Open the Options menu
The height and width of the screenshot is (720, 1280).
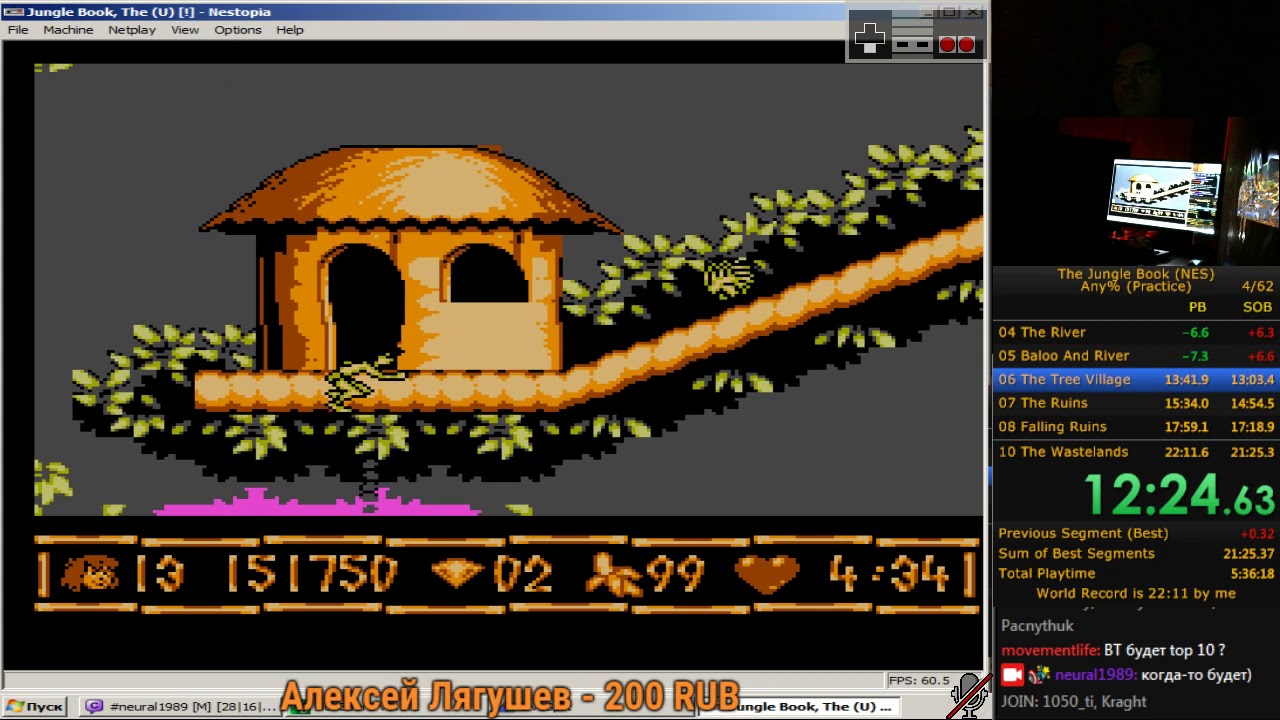point(238,30)
